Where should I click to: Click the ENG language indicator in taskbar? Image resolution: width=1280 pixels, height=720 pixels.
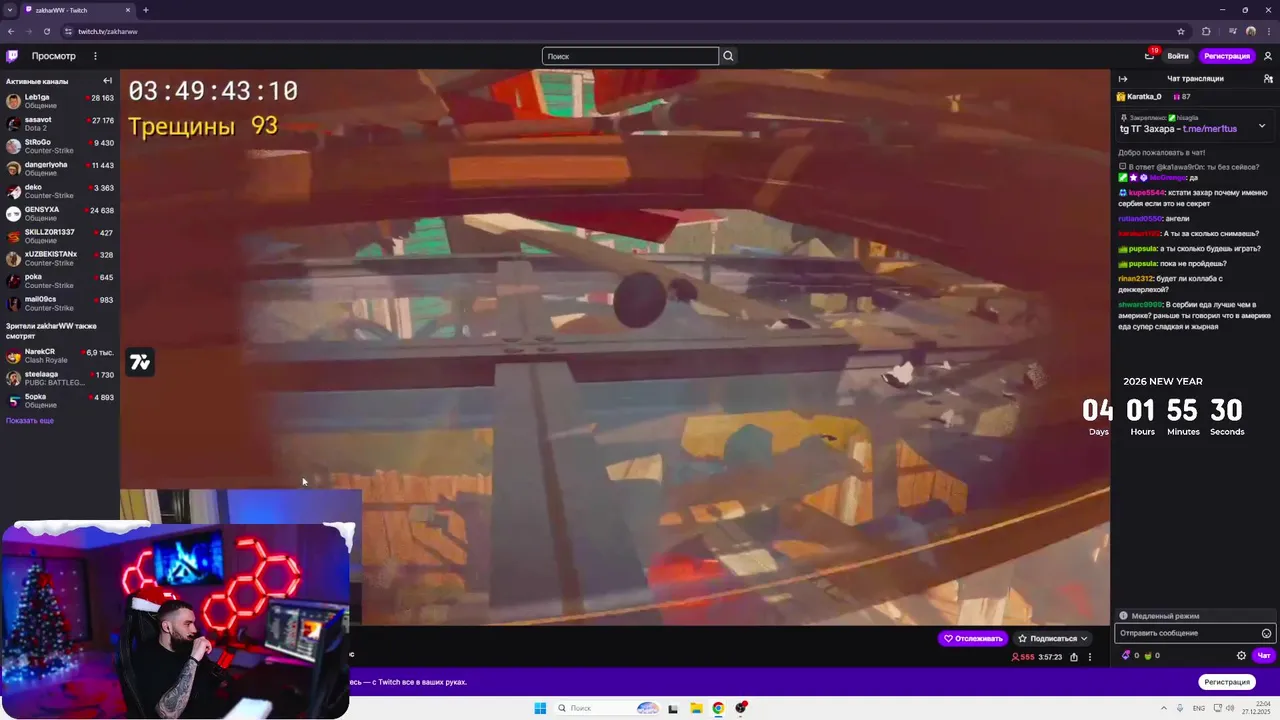pos(1199,708)
